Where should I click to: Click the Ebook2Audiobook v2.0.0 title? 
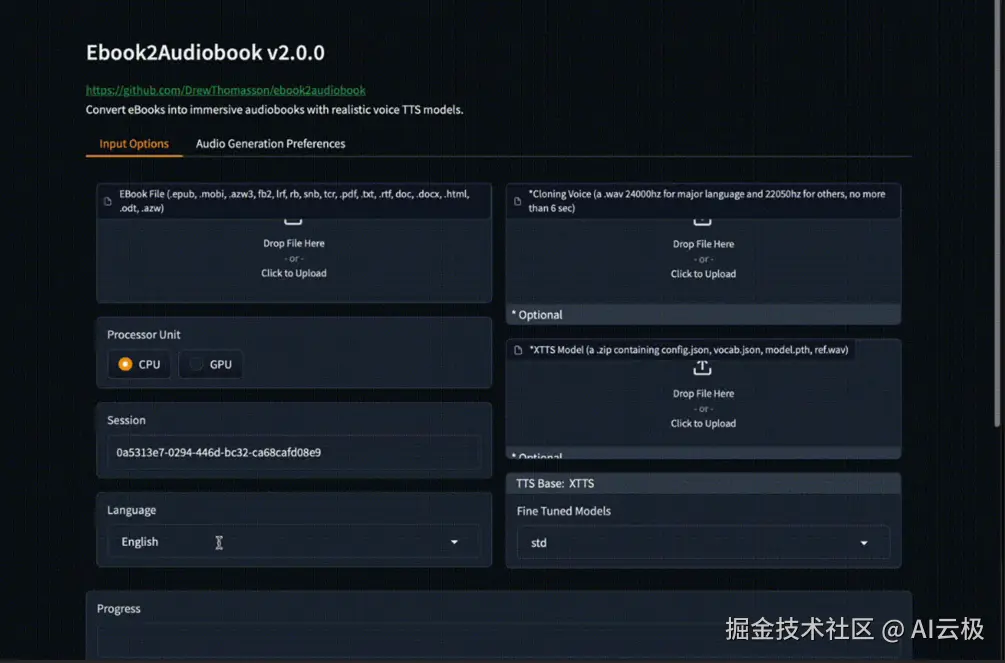[x=205, y=53]
